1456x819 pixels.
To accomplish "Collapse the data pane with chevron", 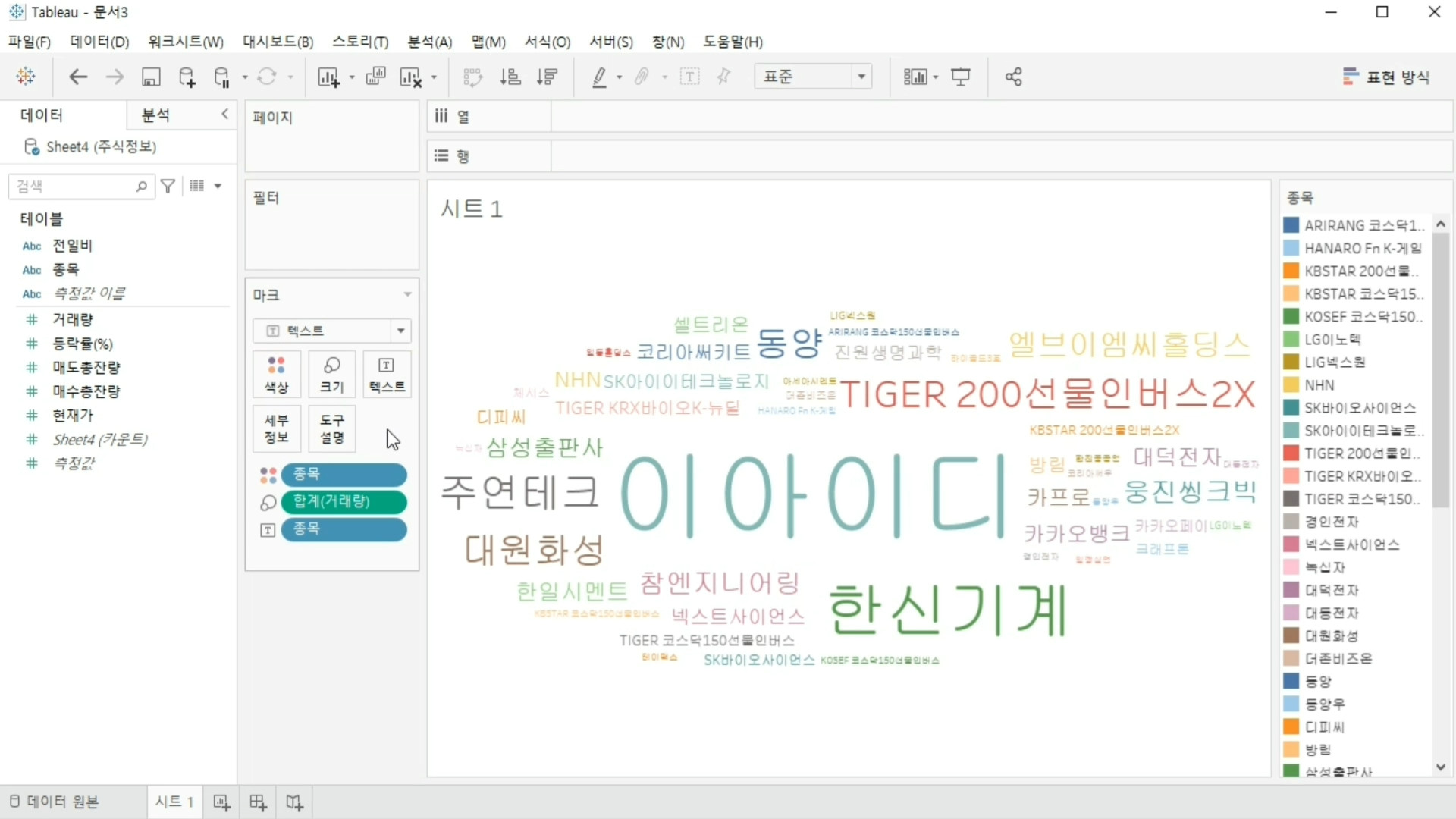I will 224,114.
